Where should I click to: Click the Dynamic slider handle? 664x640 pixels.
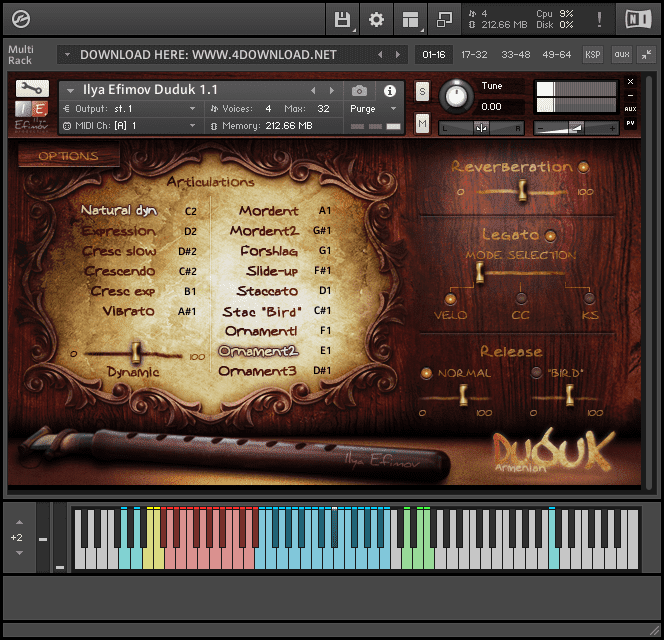(136, 353)
